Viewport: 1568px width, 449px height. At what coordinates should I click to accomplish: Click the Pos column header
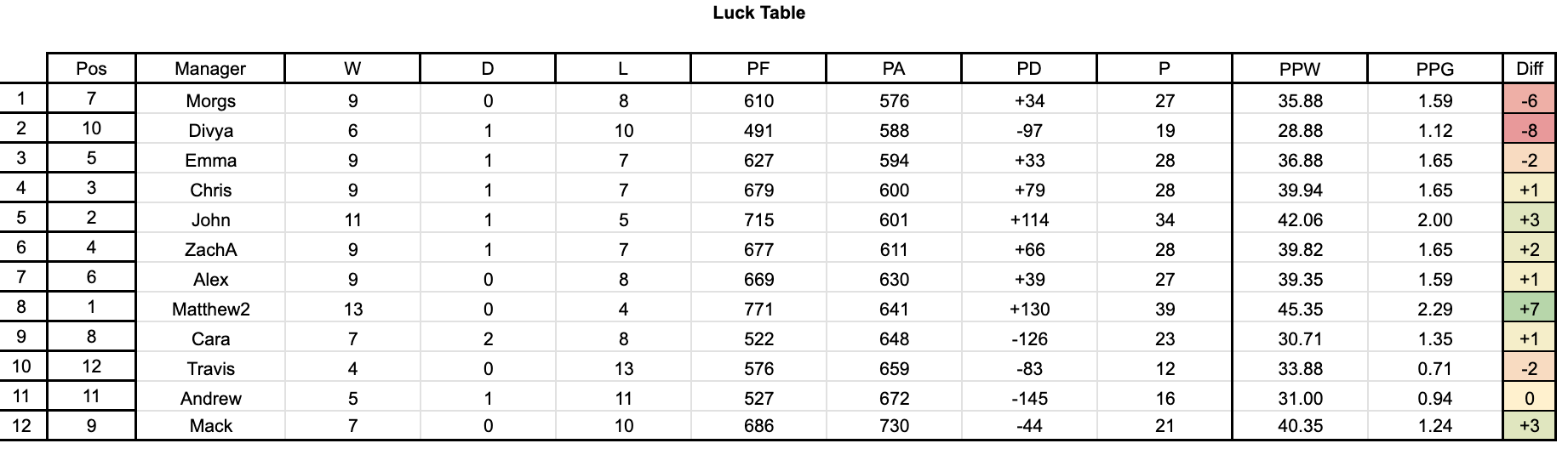click(91, 69)
